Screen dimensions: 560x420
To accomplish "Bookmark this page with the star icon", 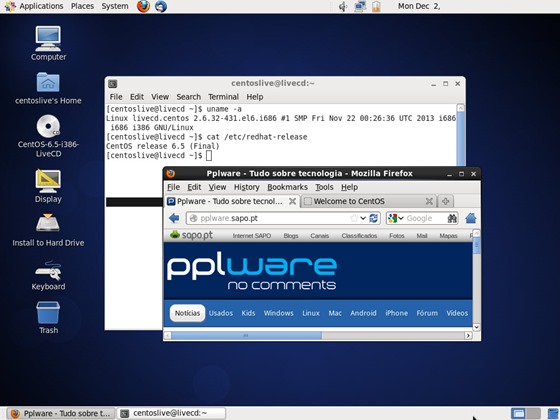I will click(354, 218).
